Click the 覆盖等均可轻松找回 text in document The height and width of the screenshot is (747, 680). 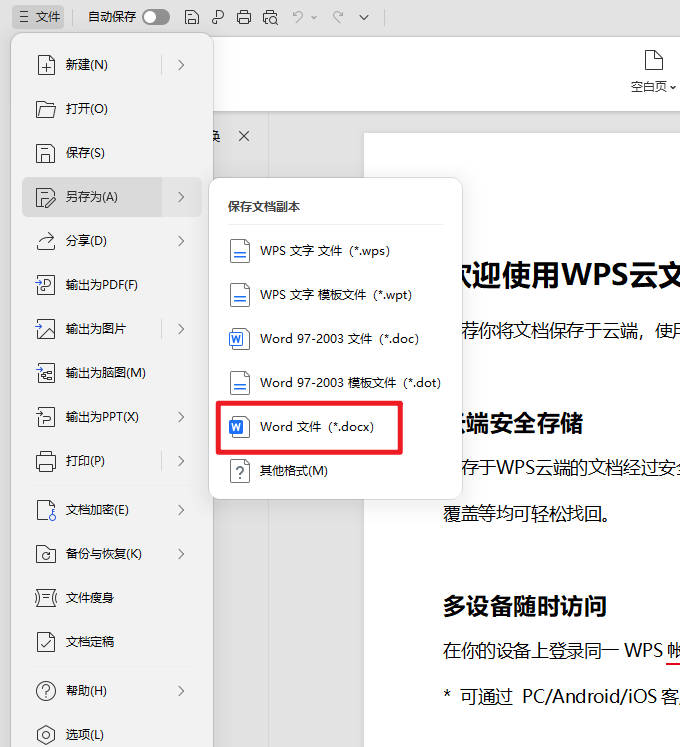526,514
